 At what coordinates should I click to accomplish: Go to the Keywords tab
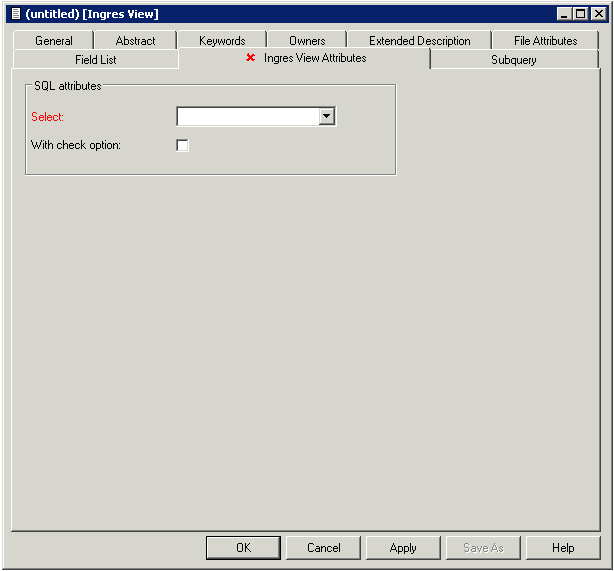coord(222,41)
